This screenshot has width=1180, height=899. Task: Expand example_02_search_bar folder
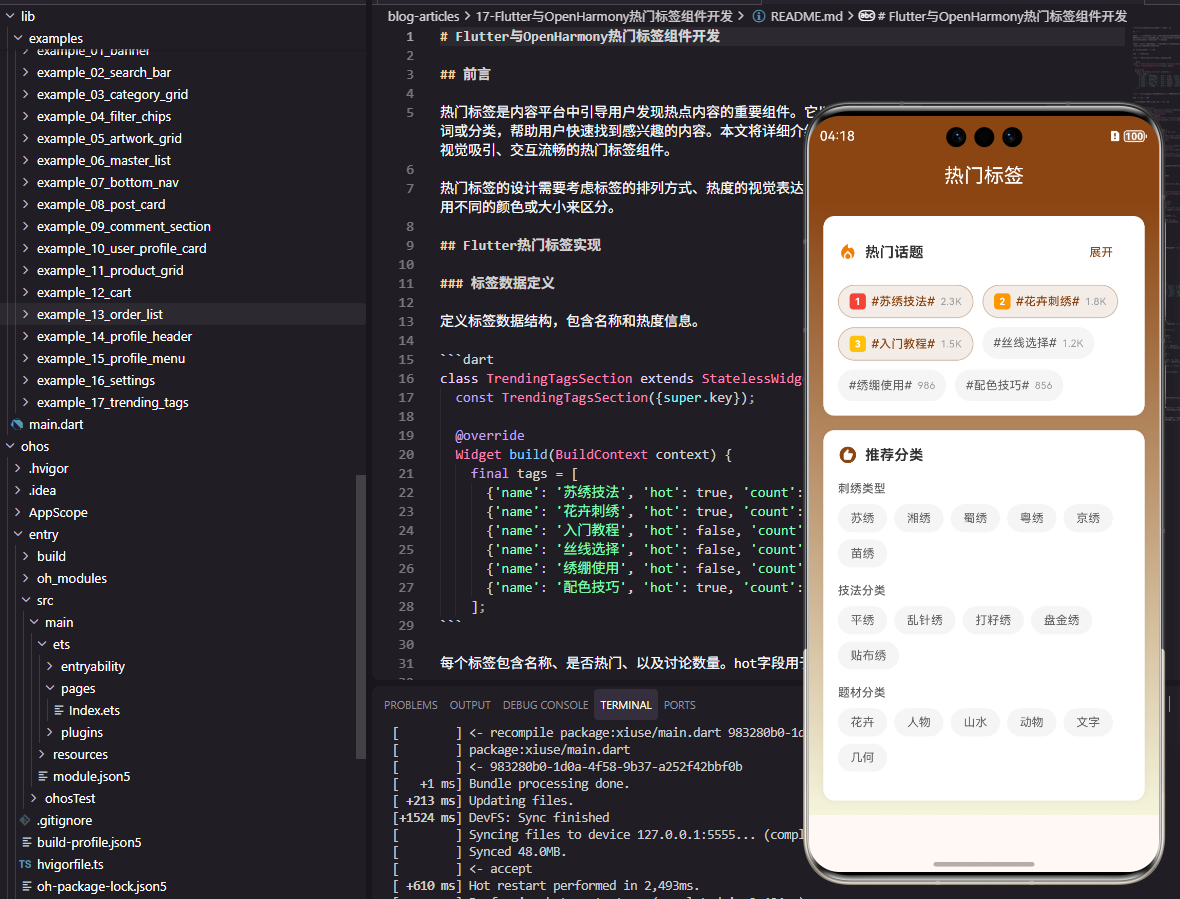point(26,72)
